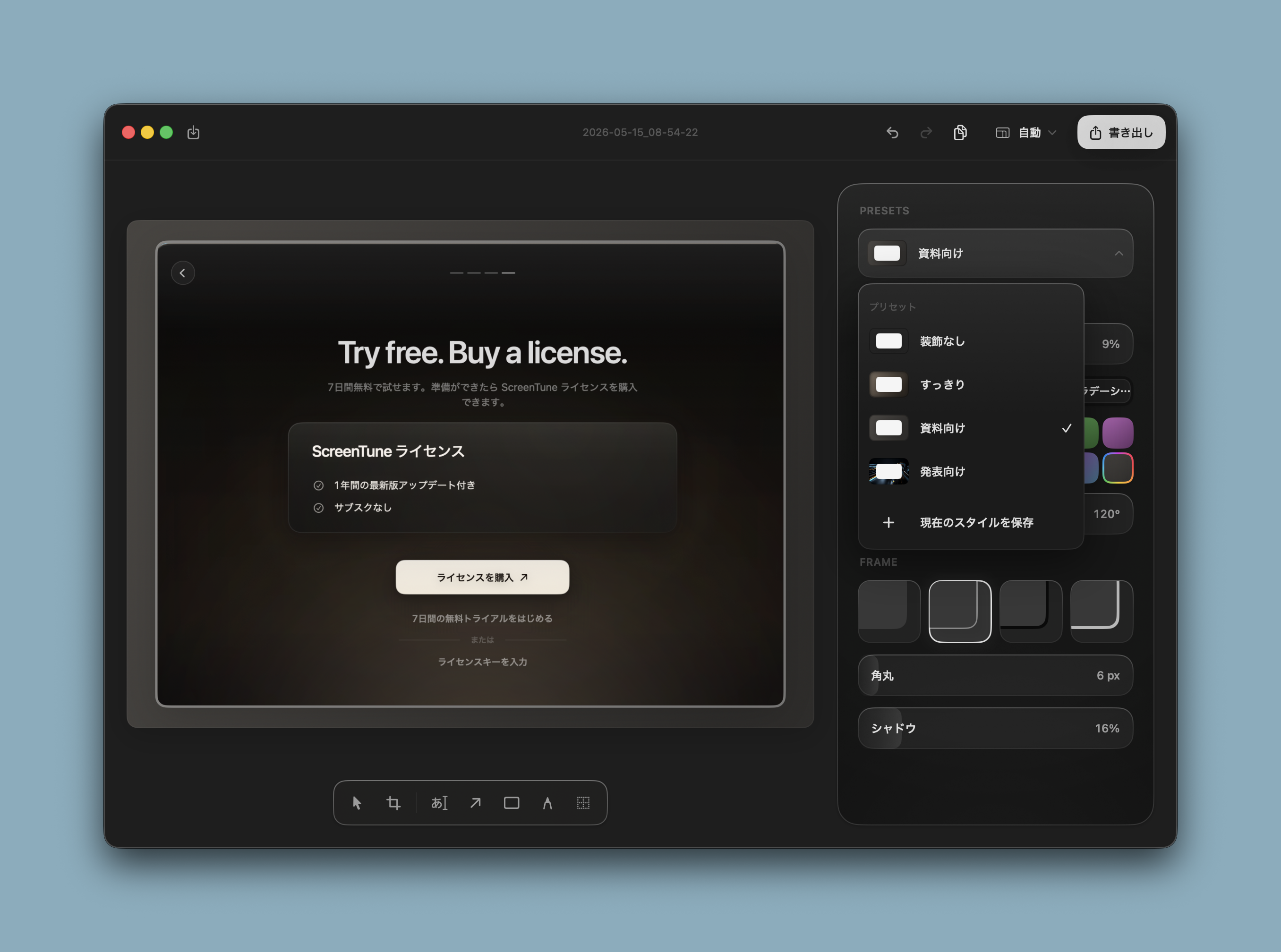Click the サブスクなし text

pyautogui.click(x=363, y=508)
